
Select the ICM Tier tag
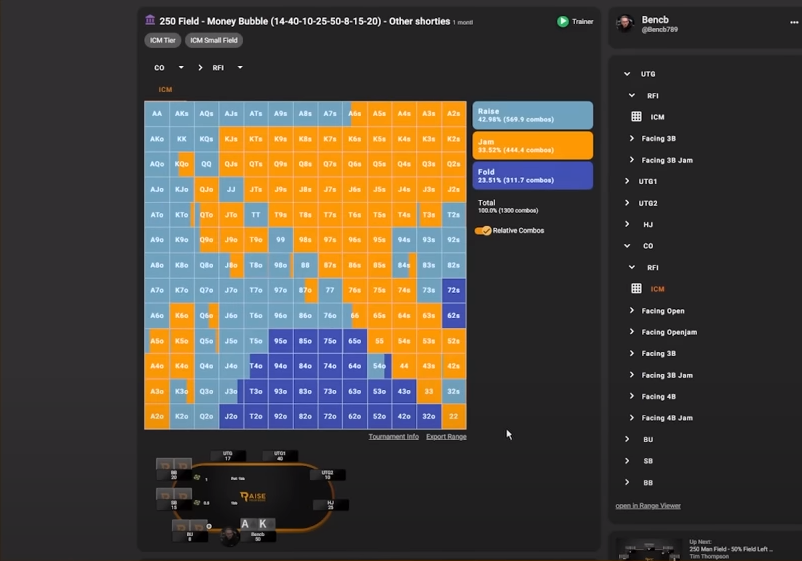tap(162, 41)
